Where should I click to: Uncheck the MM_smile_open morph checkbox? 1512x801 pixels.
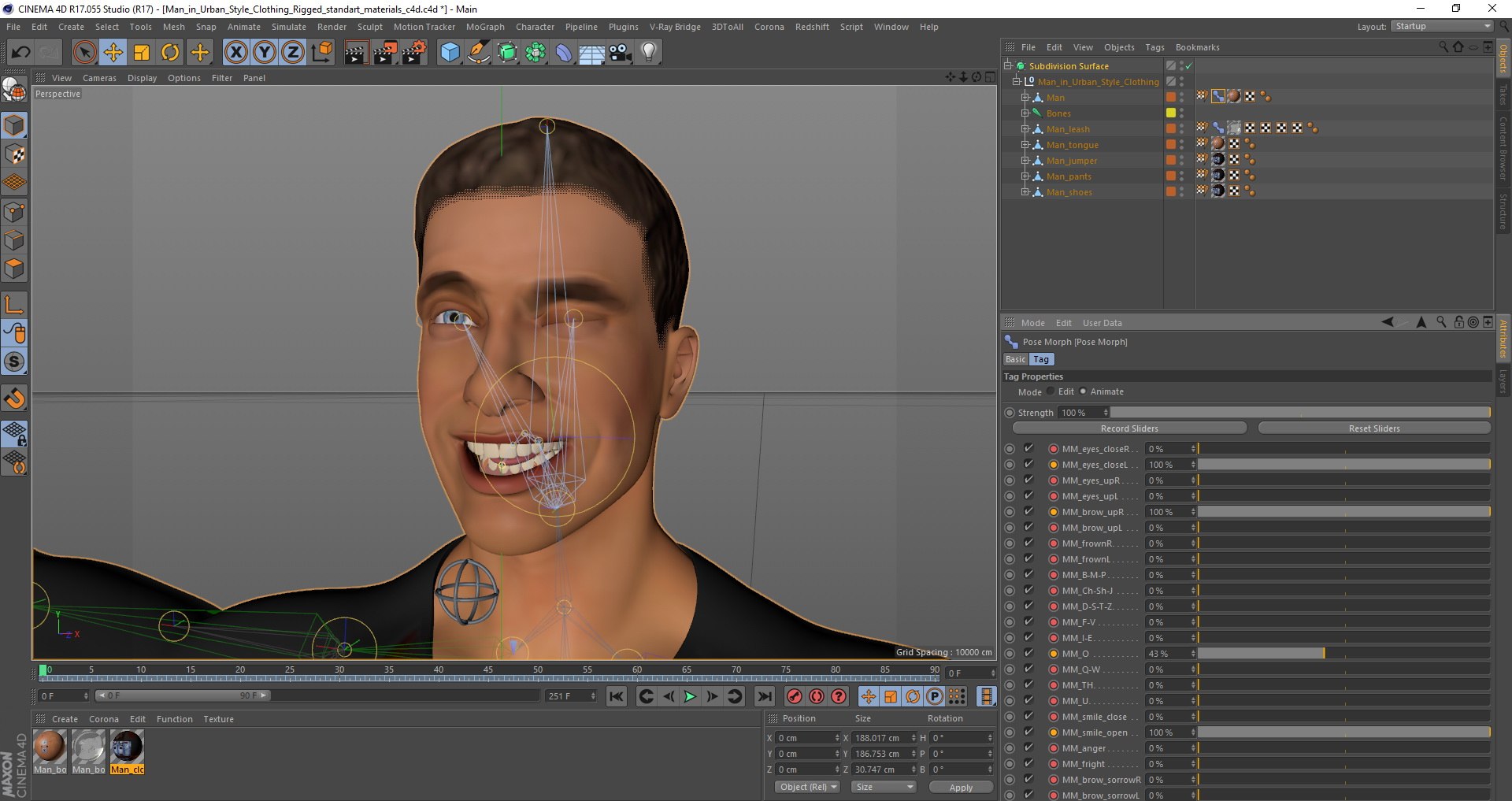pos(1028,732)
